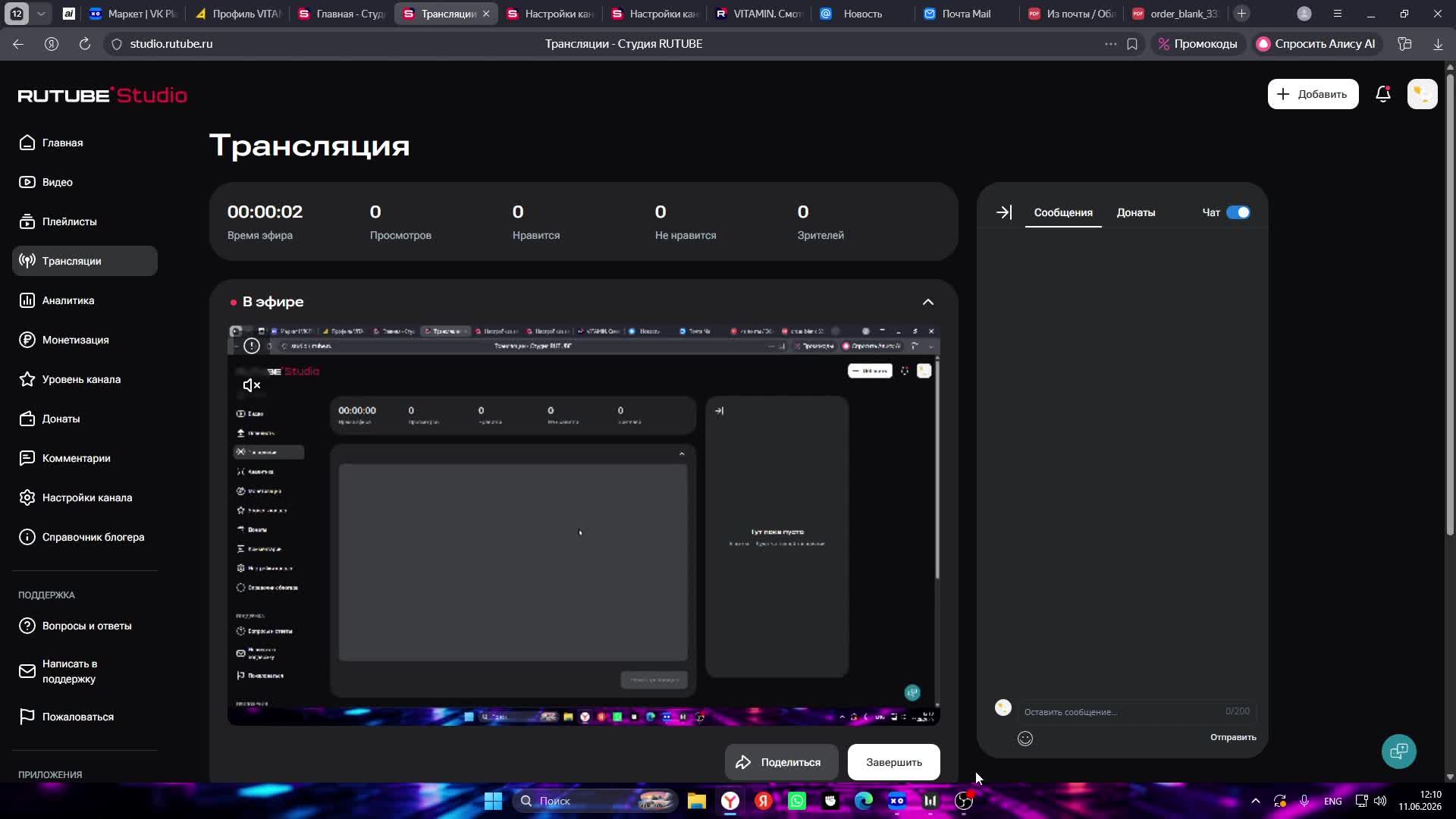This screenshot has height=819, width=1456.
Task: Unmute the stream preview speaker icon
Action: click(x=251, y=385)
